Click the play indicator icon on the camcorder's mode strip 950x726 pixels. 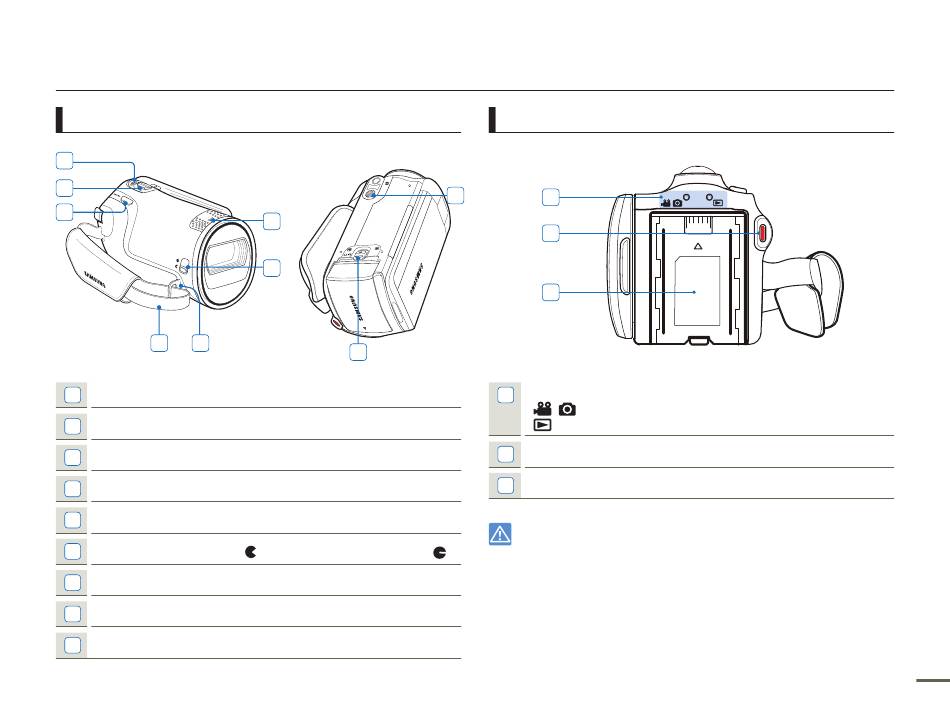click(x=718, y=203)
